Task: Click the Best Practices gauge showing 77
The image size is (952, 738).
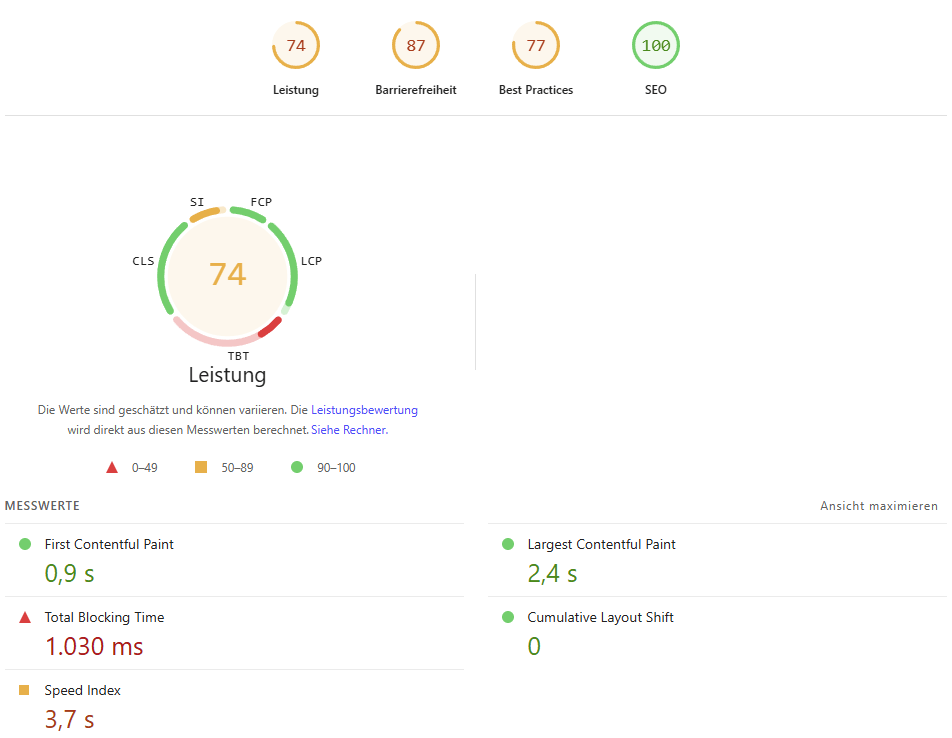Action: [536, 45]
